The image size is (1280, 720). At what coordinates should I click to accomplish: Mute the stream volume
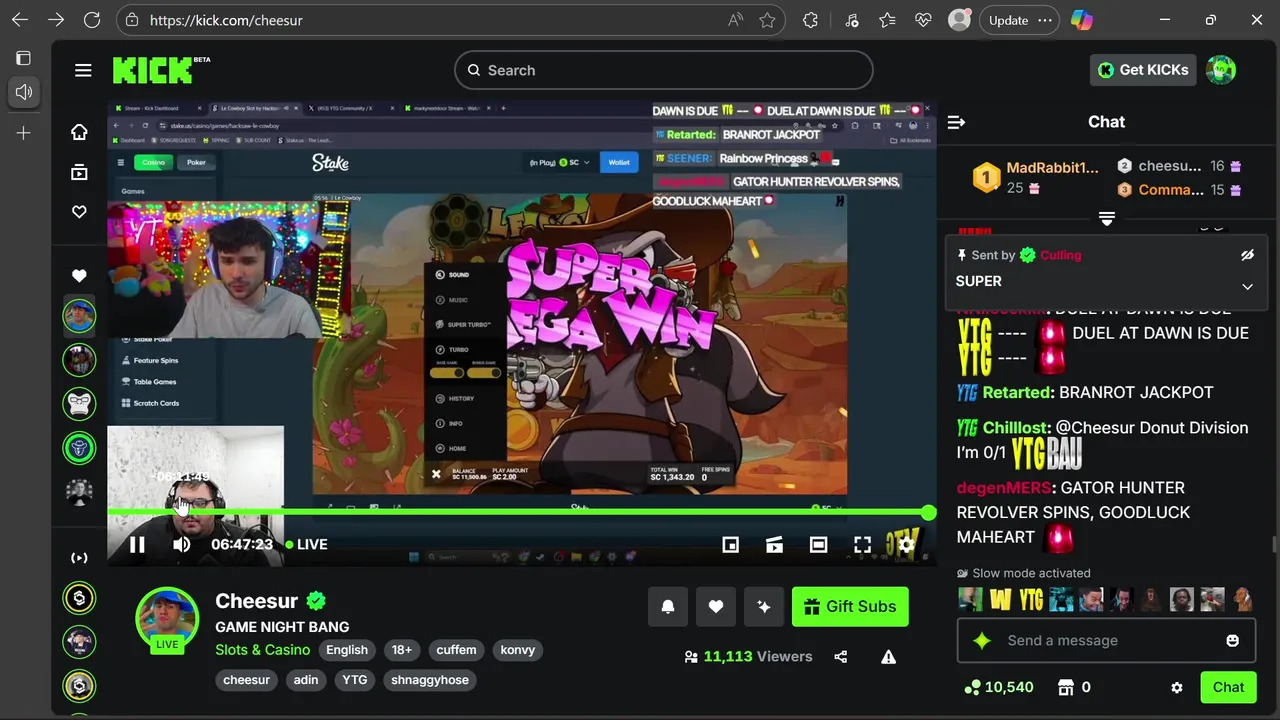click(181, 544)
